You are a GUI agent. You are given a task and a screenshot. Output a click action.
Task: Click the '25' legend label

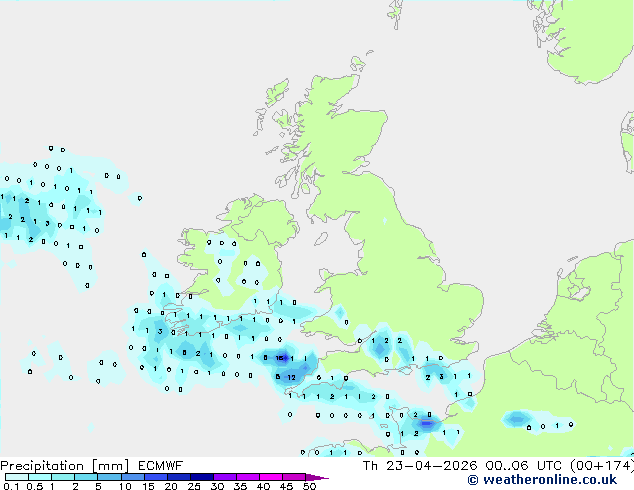(194, 486)
